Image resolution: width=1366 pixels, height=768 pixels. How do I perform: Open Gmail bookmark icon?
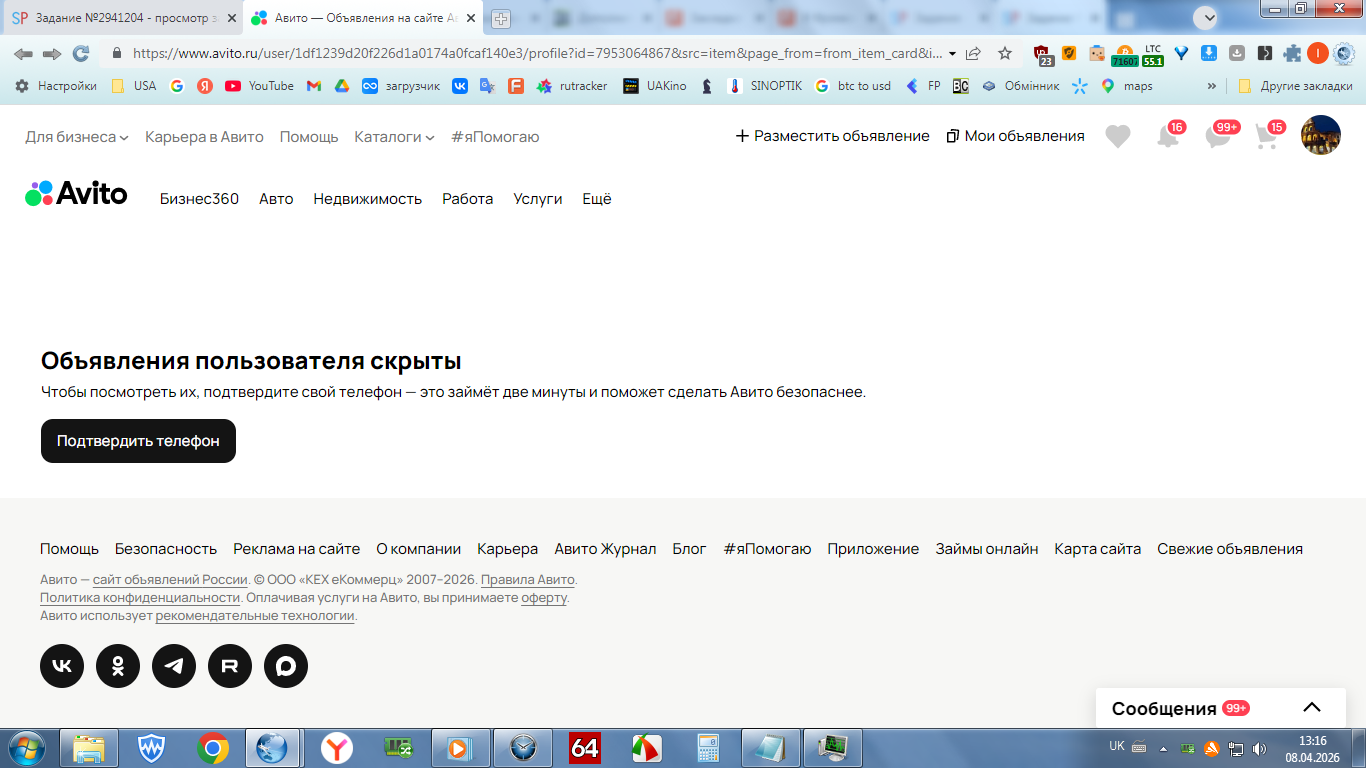point(313,86)
